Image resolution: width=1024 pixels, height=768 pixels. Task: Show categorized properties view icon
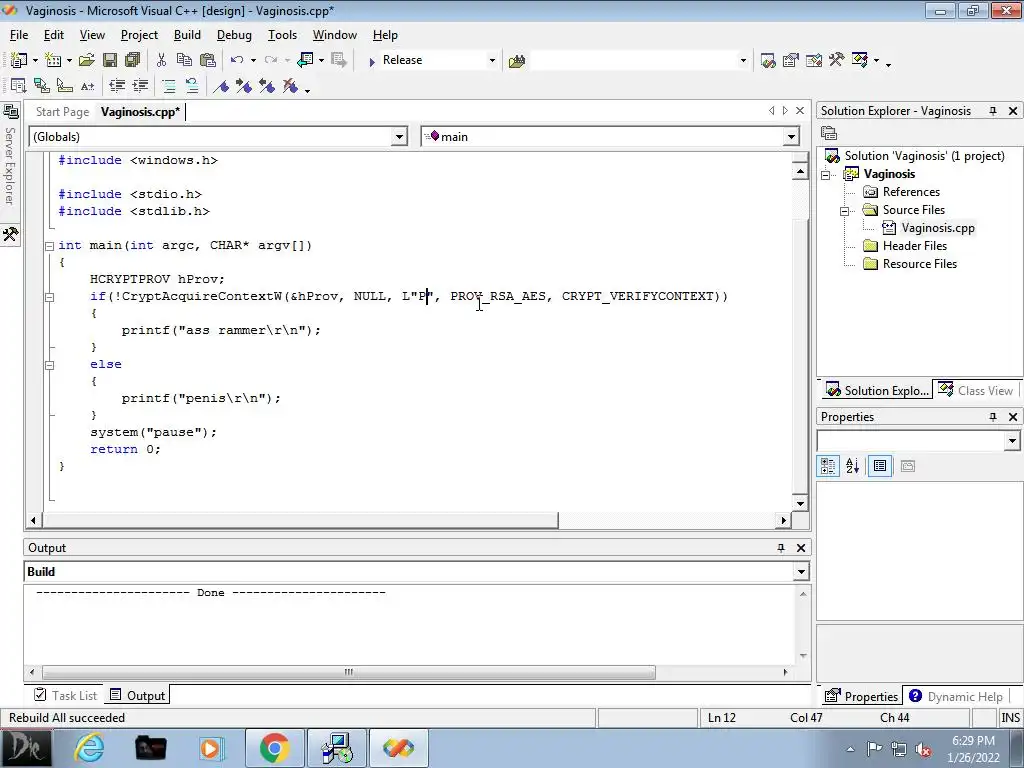(x=828, y=466)
